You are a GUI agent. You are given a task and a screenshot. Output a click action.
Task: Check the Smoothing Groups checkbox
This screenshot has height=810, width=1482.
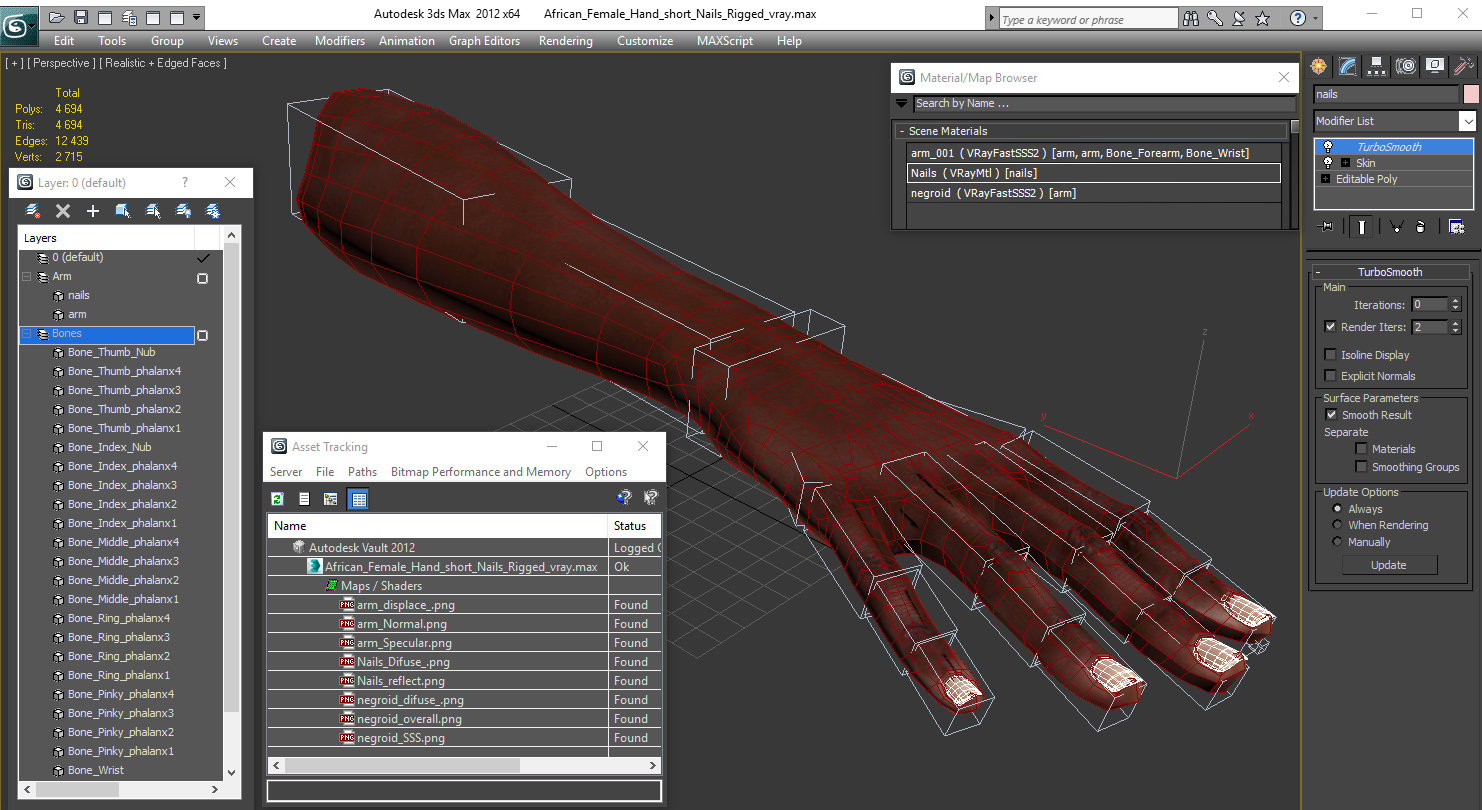click(1361, 467)
